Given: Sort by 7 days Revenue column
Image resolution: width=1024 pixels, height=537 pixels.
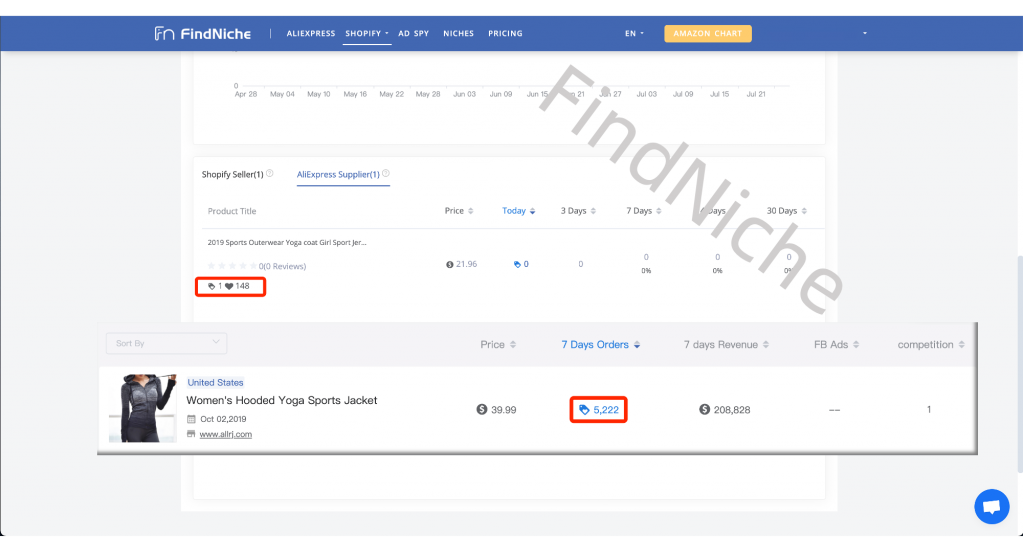Looking at the screenshot, I should [726, 344].
